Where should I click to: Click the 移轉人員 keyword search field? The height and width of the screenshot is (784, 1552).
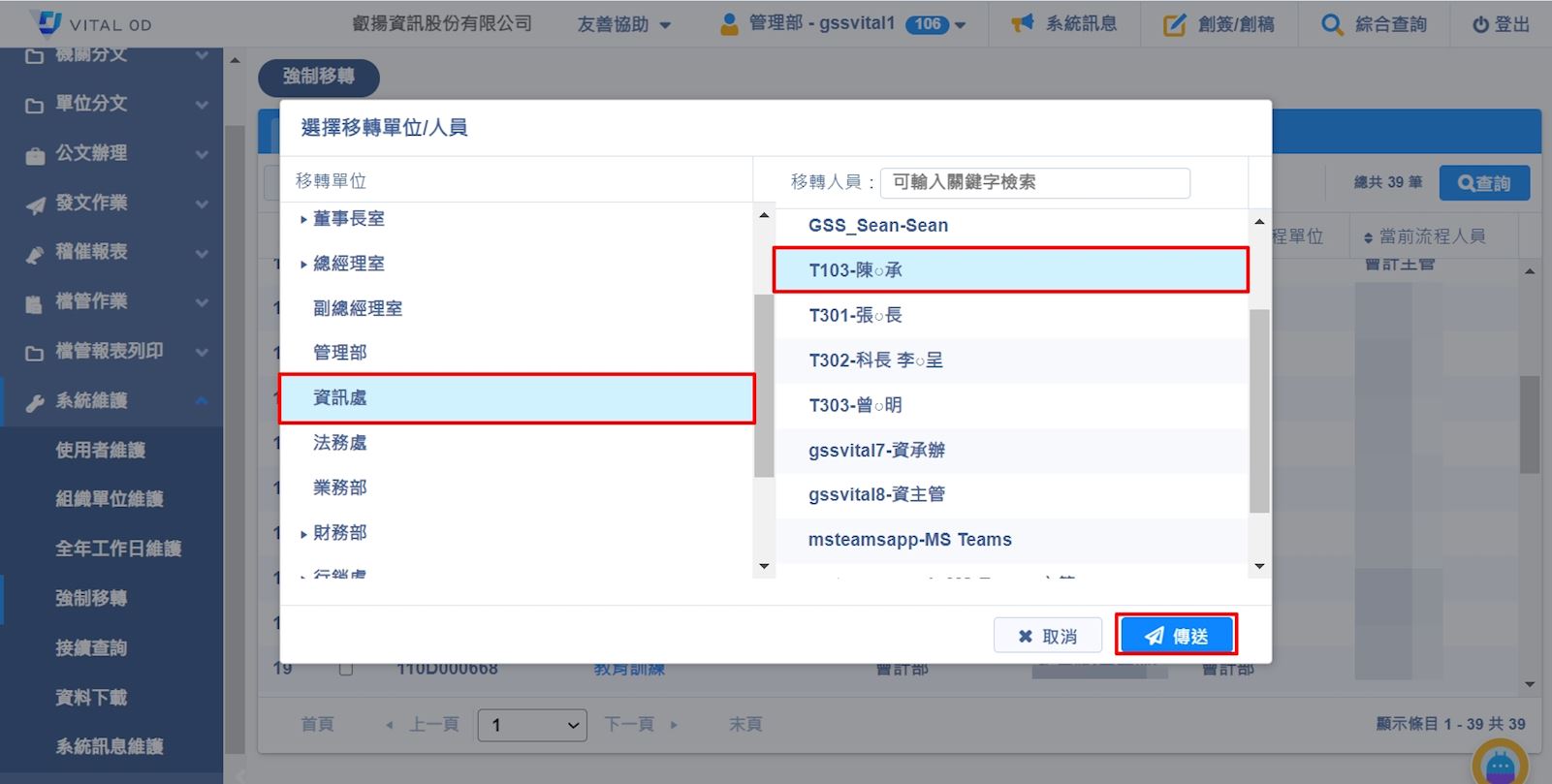[1034, 182]
